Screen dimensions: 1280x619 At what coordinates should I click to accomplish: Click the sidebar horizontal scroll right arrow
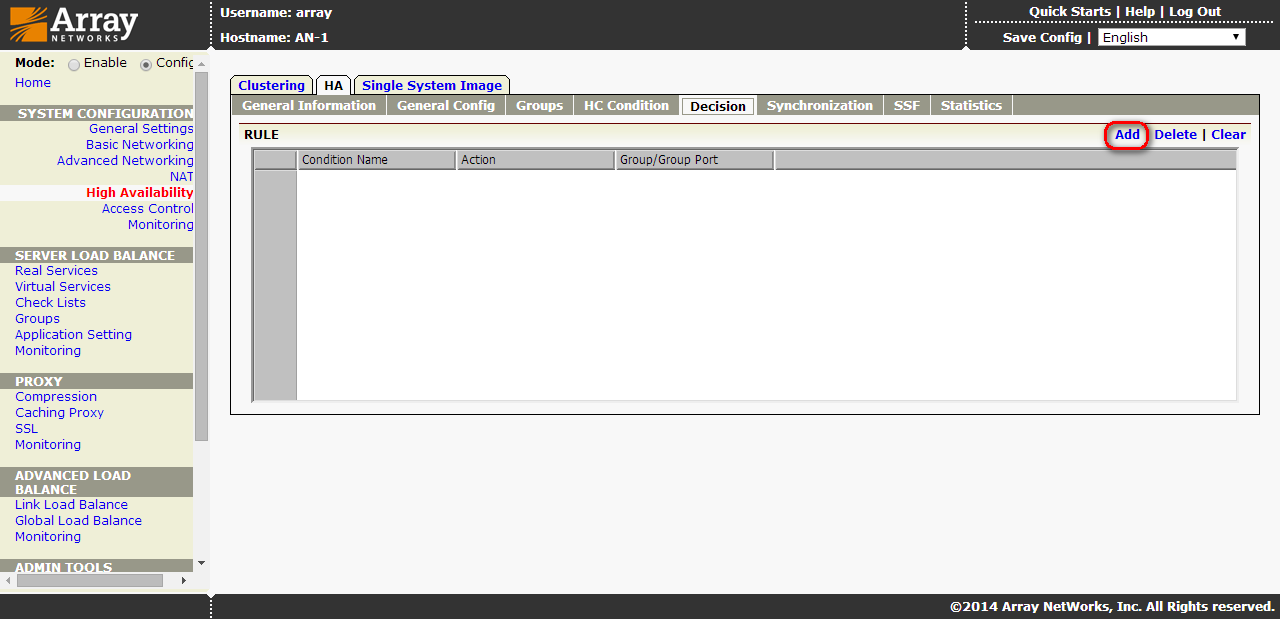(183, 580)
